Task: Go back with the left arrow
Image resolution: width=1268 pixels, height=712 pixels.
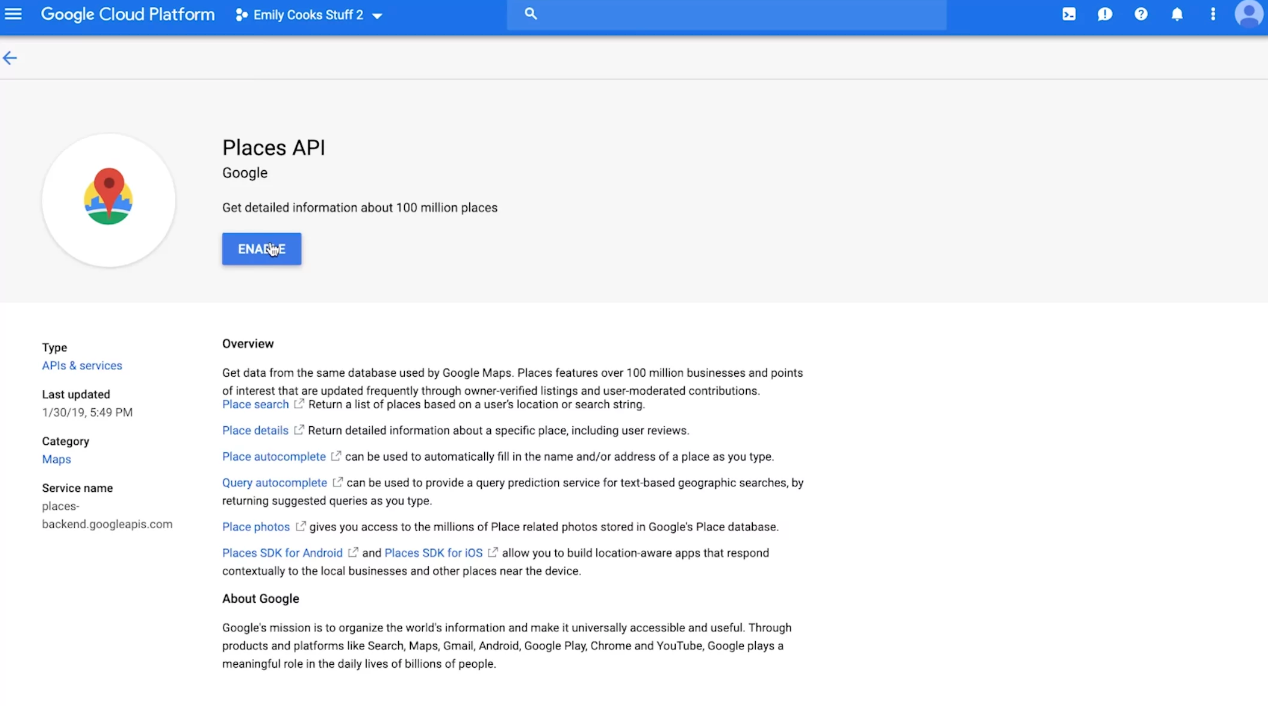Action: (10, 58)
